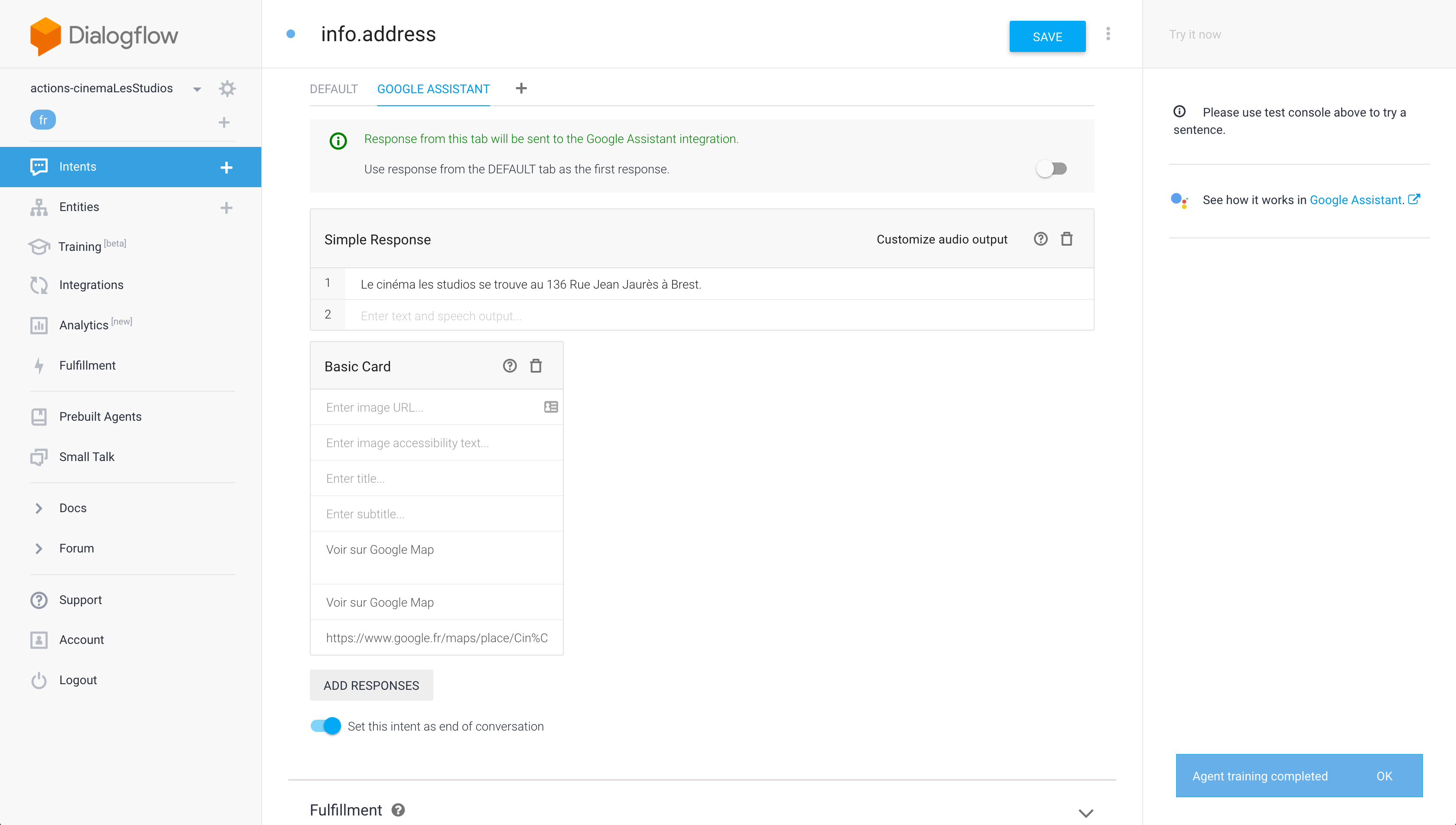Delete the Simple Response block

click(x=1067, y=239)
